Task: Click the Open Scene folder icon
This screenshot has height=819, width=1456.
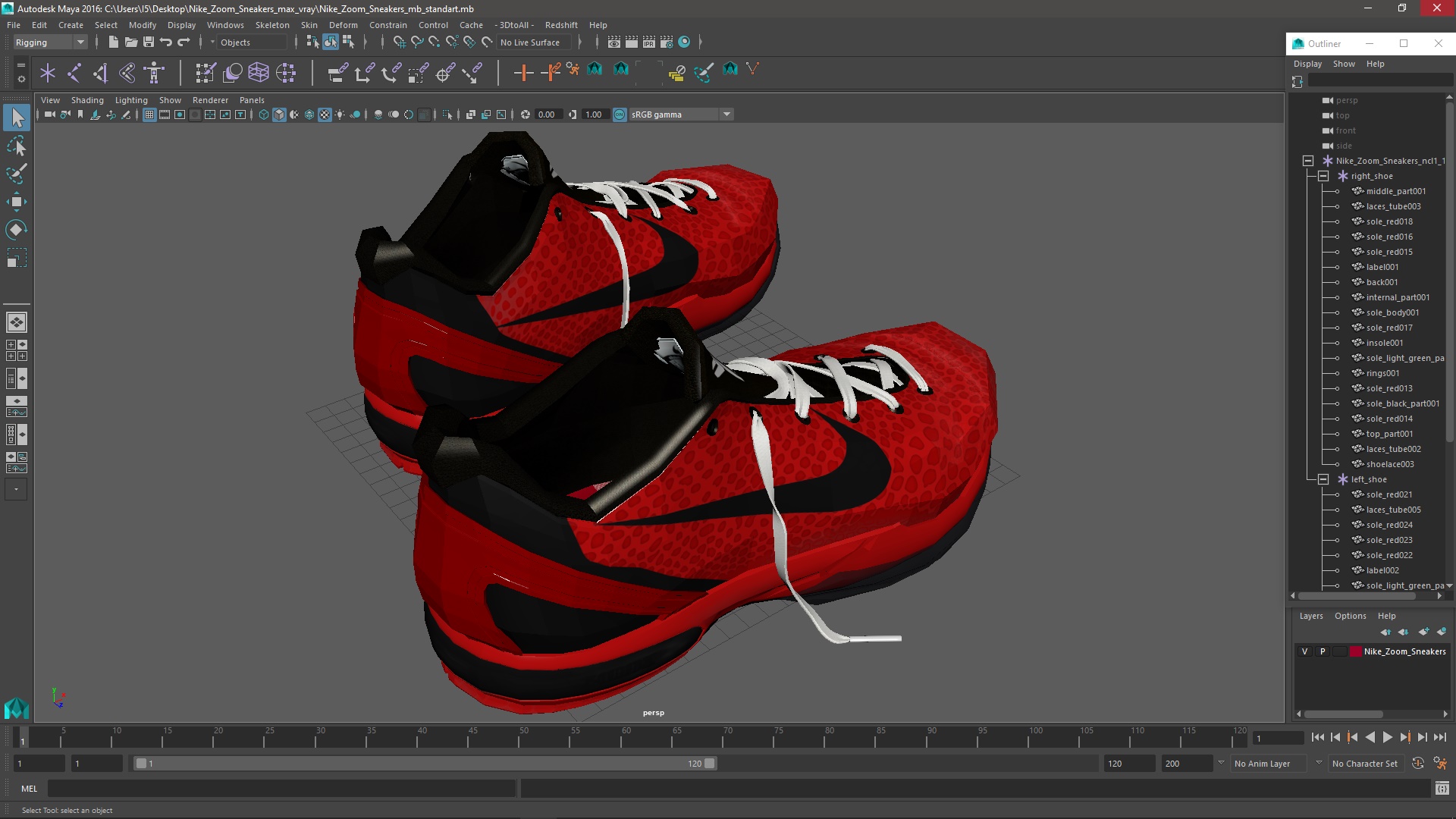Action: [131, 42]
